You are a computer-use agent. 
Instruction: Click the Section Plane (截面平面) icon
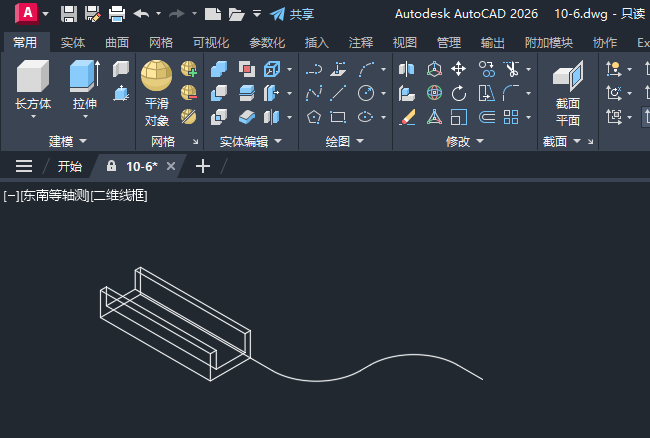(x=568, y=76)
